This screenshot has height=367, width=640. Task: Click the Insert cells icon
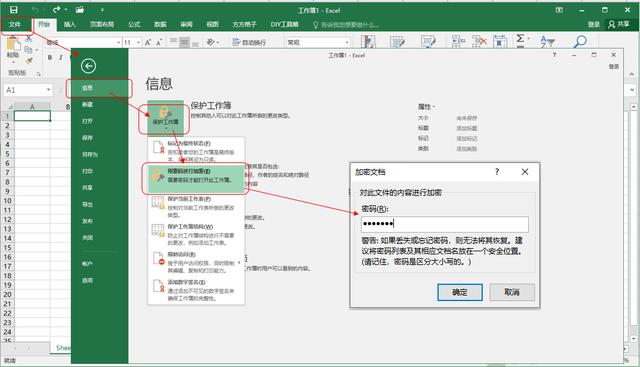pyautogui.click(x=458, y=42)
